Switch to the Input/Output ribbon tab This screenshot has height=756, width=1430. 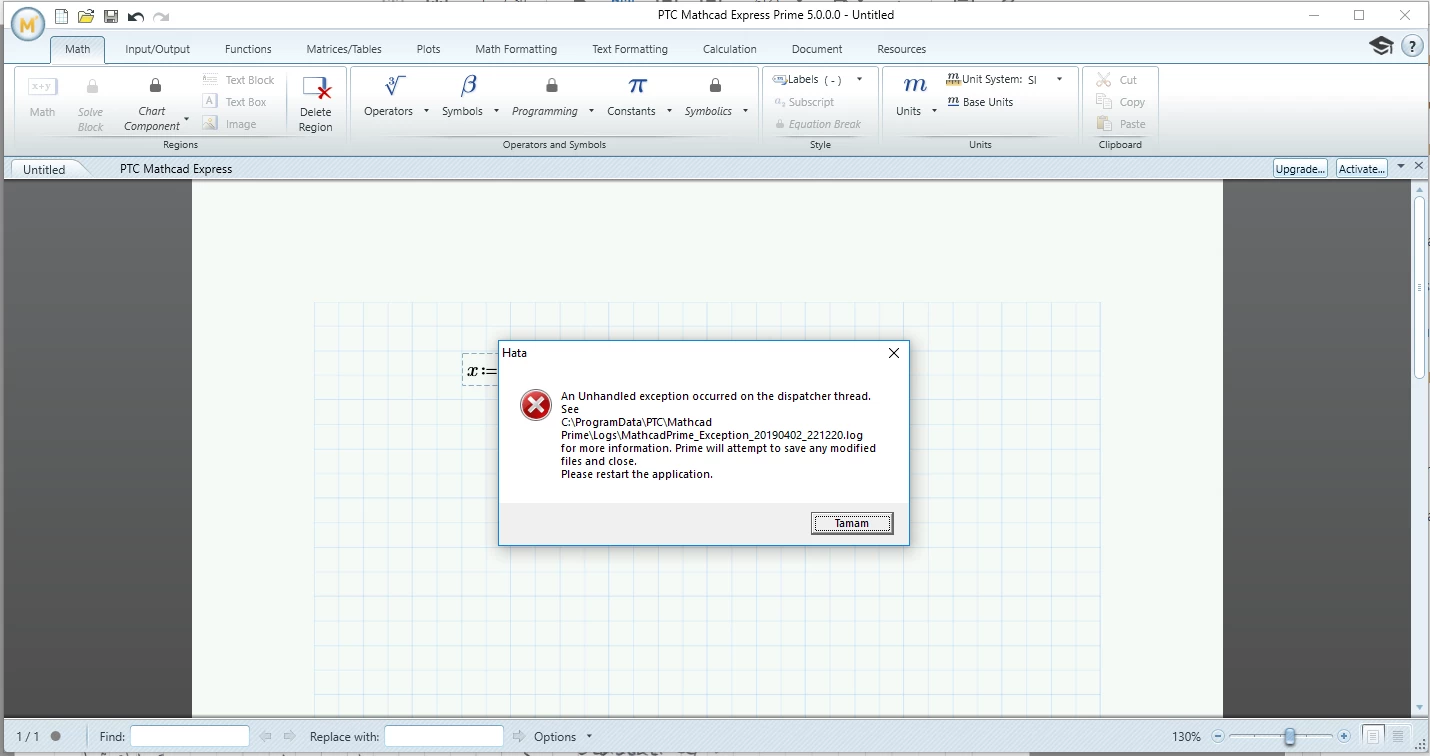tap(157, 49)
